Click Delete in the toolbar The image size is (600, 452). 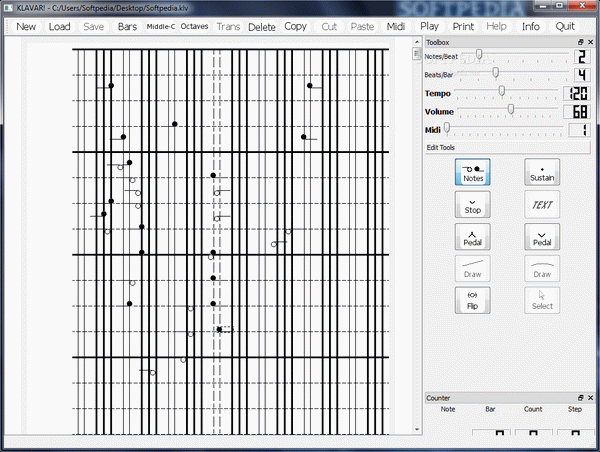click(262, 27)
